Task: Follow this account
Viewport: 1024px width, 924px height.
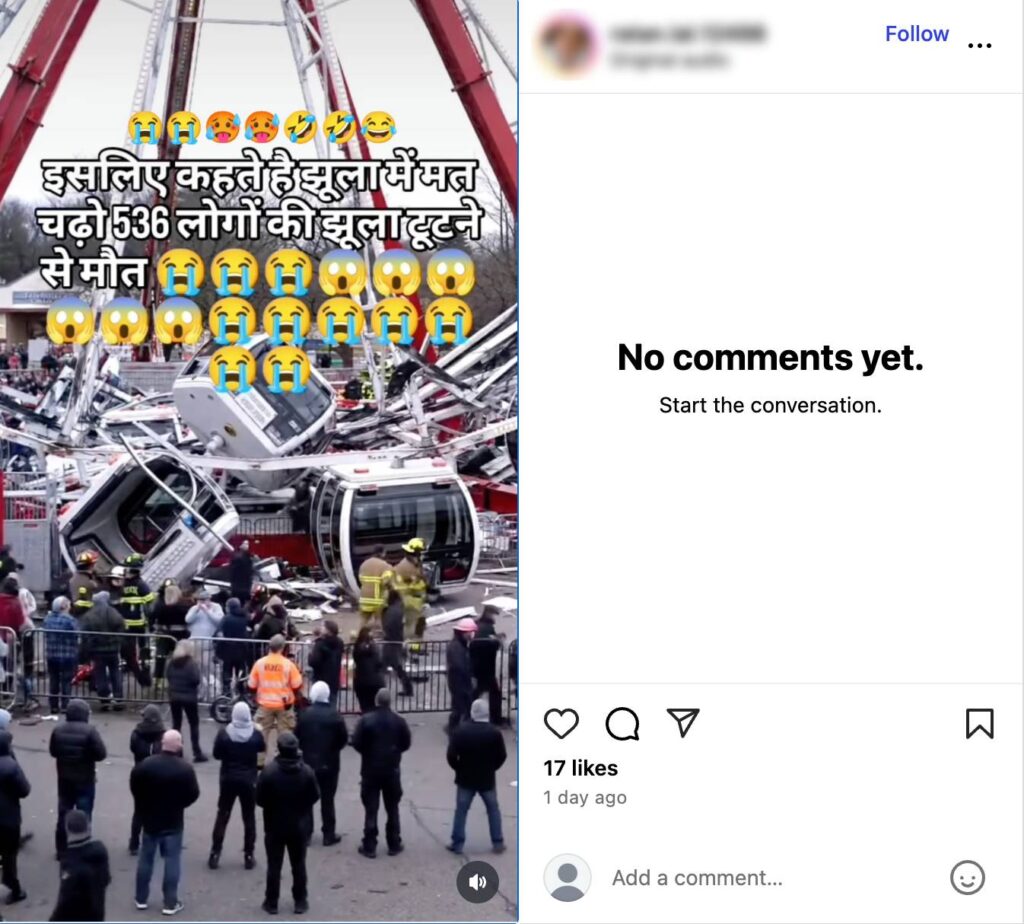Action: point(916,34)
